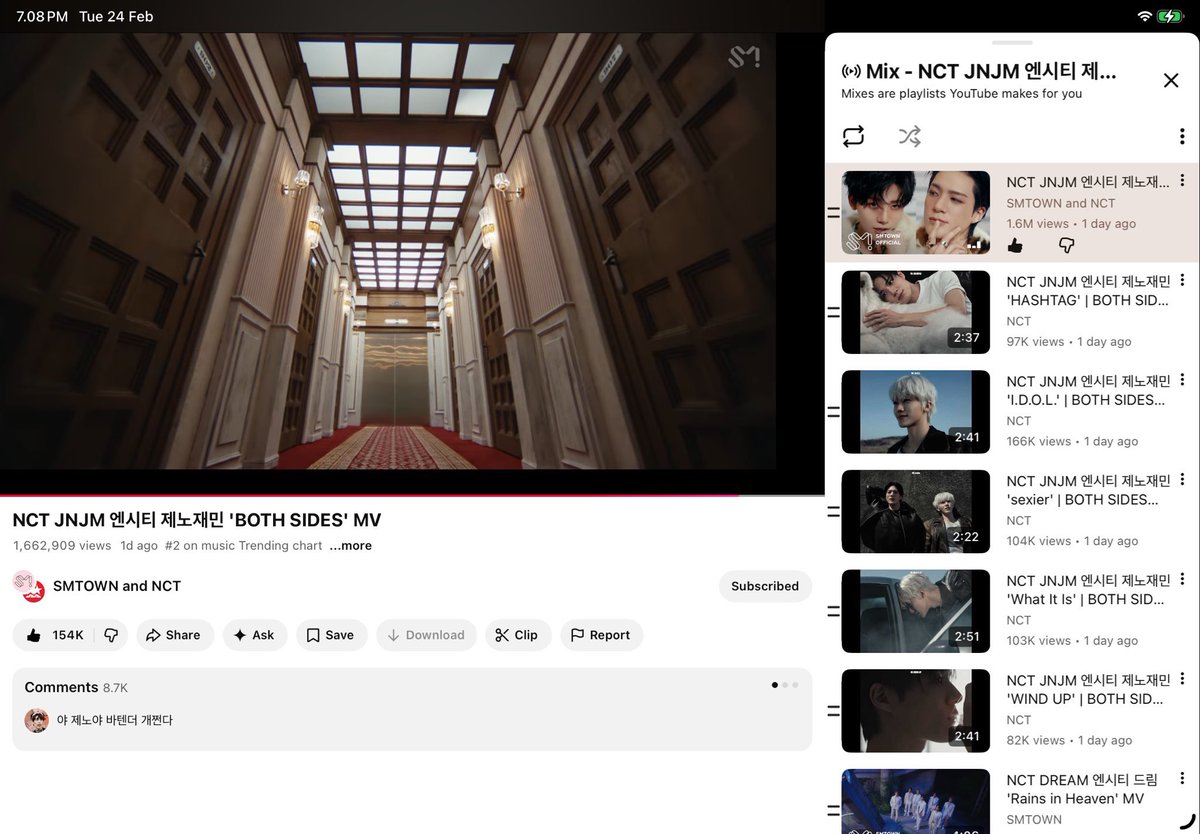Screen dimensions: 1200x834
Task: Tap the 7.08 PM clock in status bar
Action: [x=42, y=17]
